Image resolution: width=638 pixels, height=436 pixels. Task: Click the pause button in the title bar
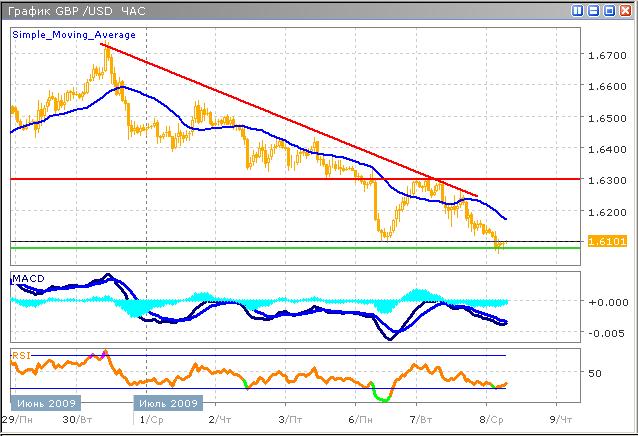coord(579,10)
